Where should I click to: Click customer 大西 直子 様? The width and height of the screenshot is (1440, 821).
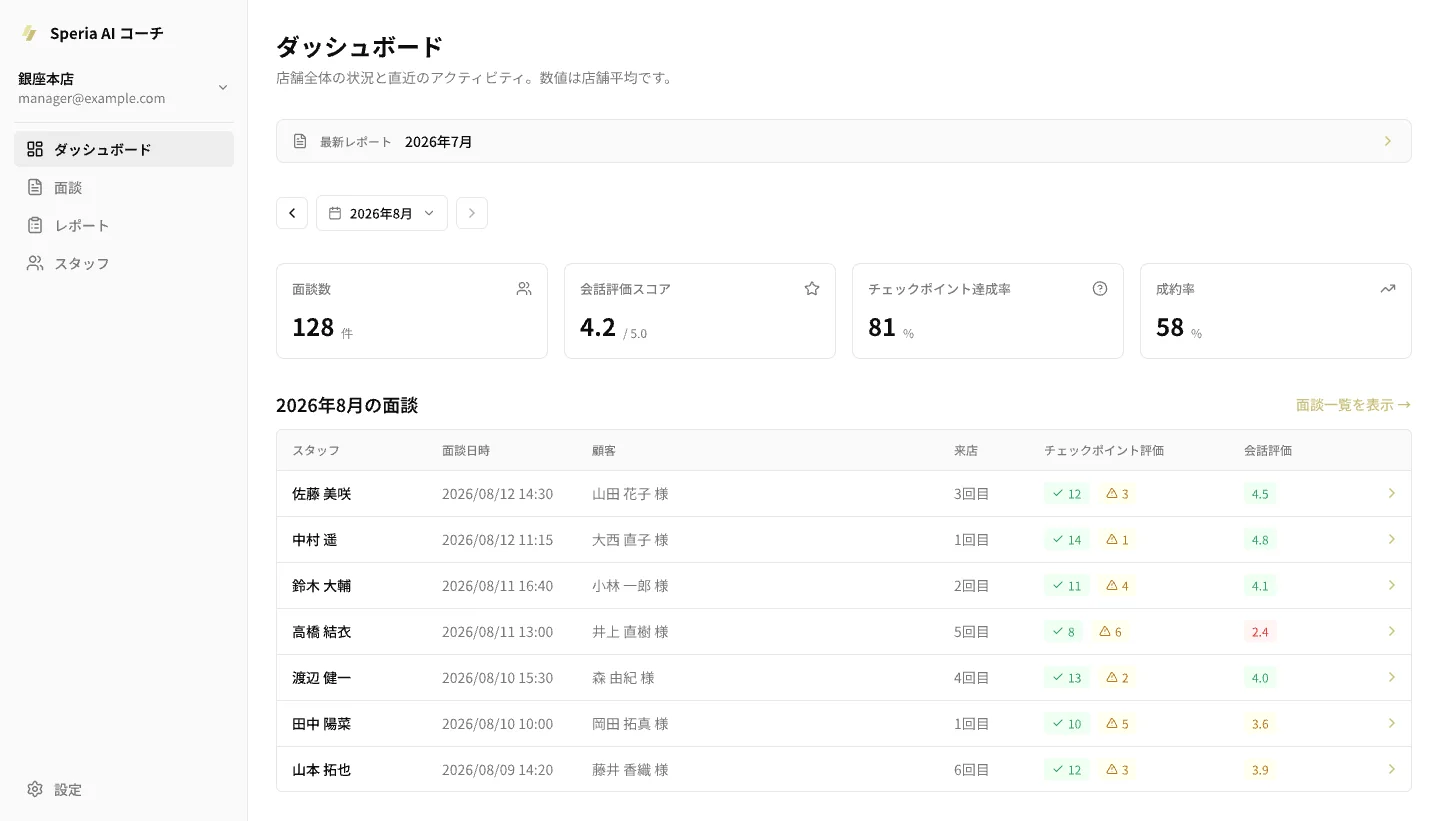pyautogui.click(x=630, y=540)
